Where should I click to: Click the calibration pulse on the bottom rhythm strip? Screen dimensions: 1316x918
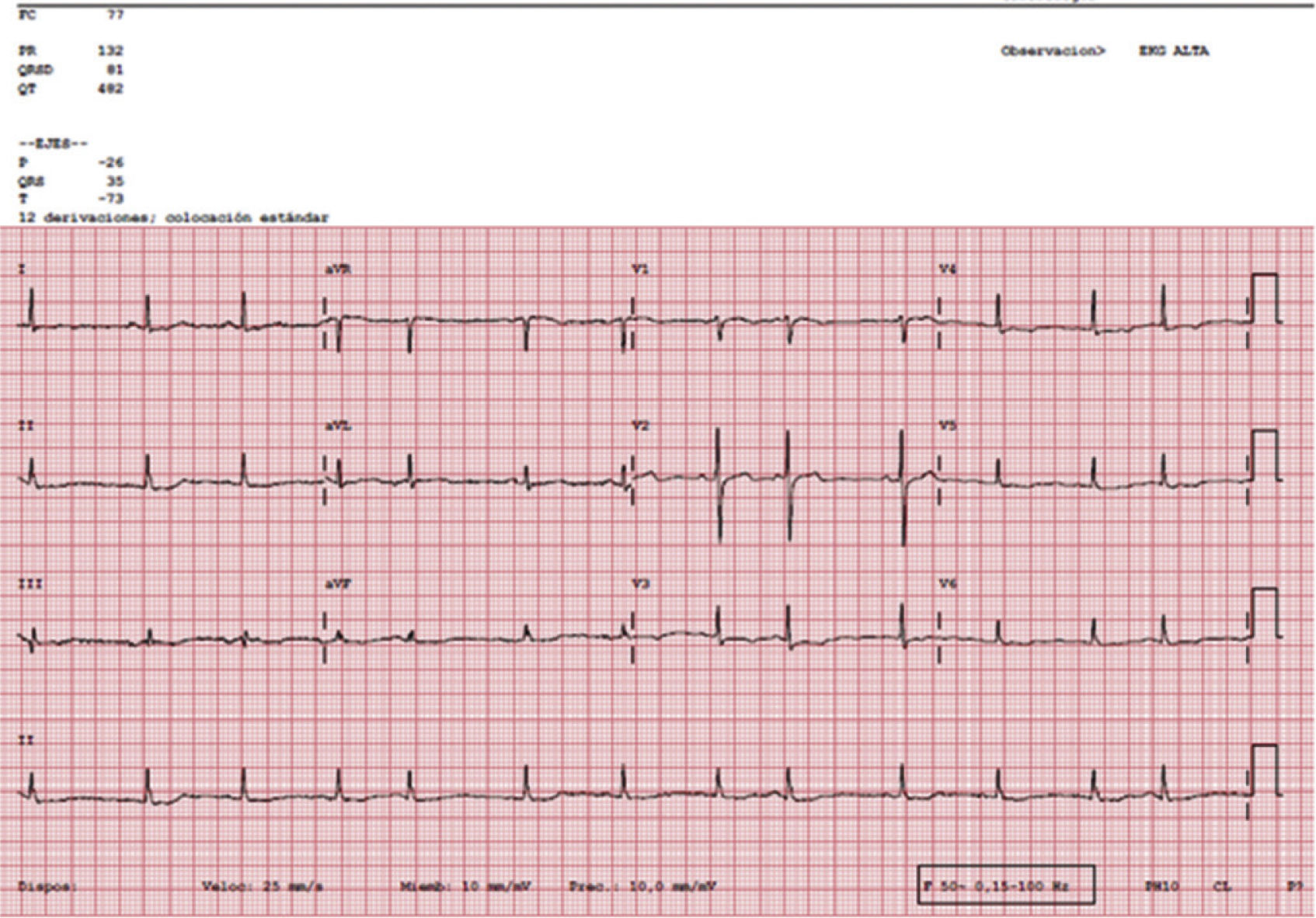(x=1264, y=770)
